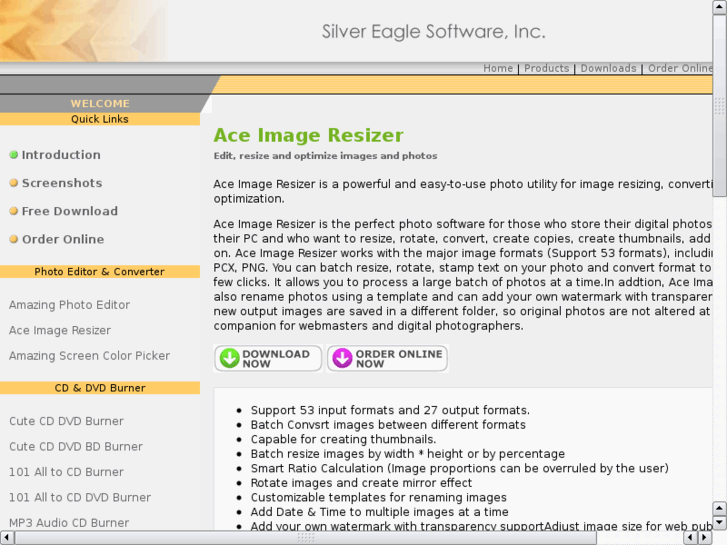Viewport: 727px width, 545px height.
Task: Click the horizontal scrollbar left arrow
Action: coord(7,538)
